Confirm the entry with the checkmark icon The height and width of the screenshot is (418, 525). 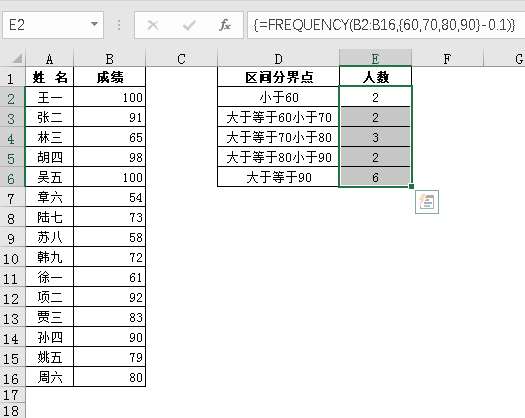coord(189,25)
